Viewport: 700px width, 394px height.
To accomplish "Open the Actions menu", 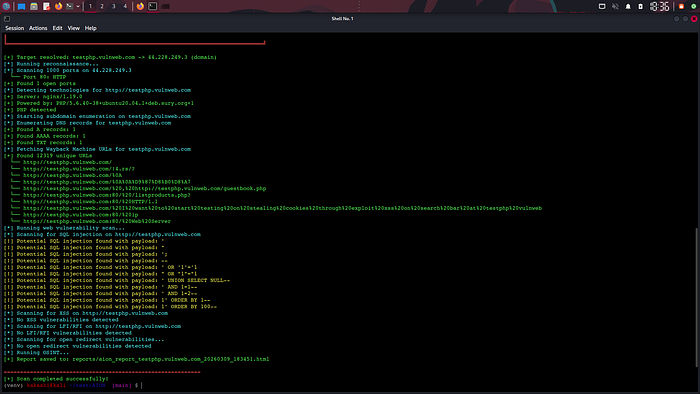I will pyautogui.click(x=38, y=28).
